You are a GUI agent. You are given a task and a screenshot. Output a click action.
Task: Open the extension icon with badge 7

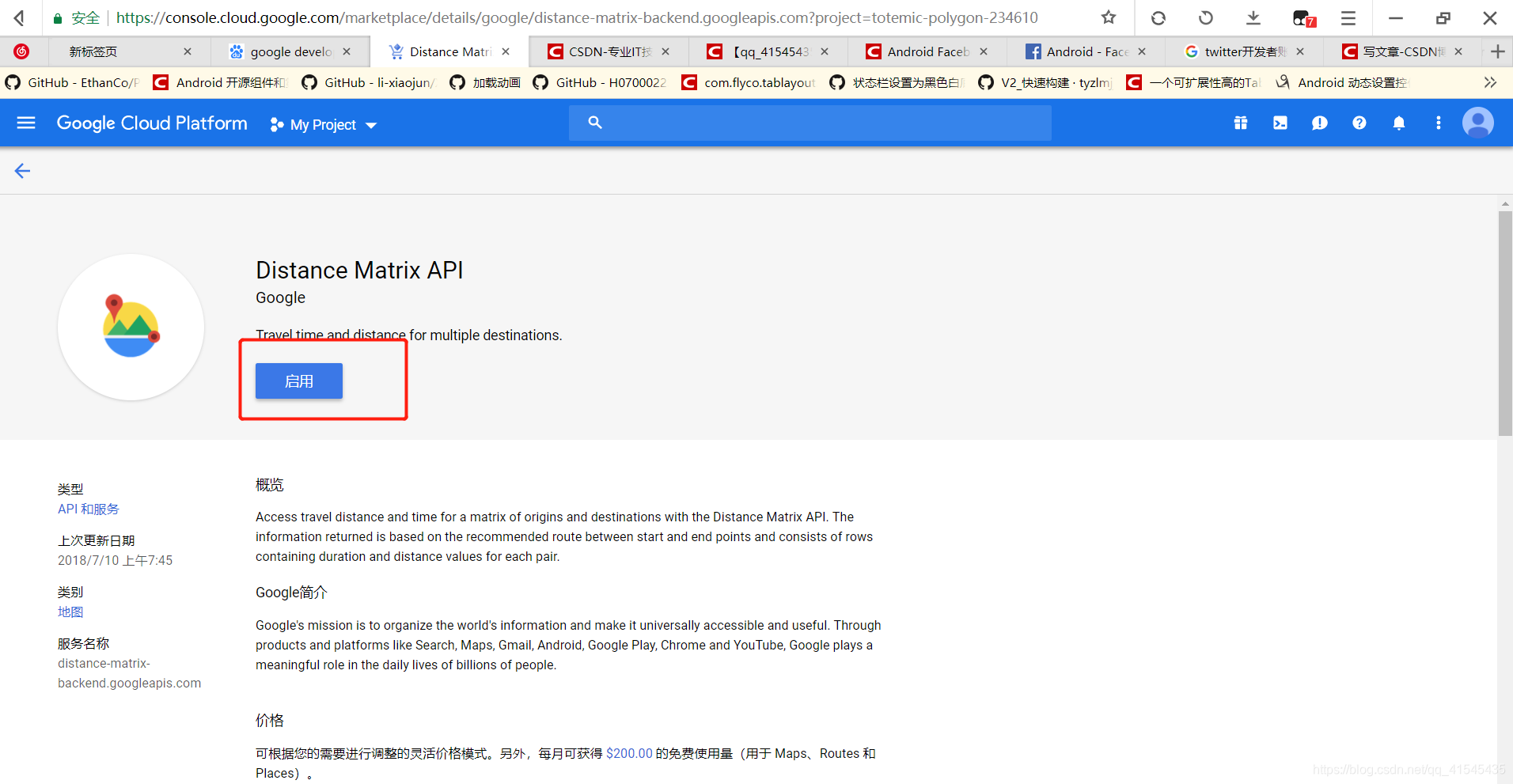[1303, 17]
